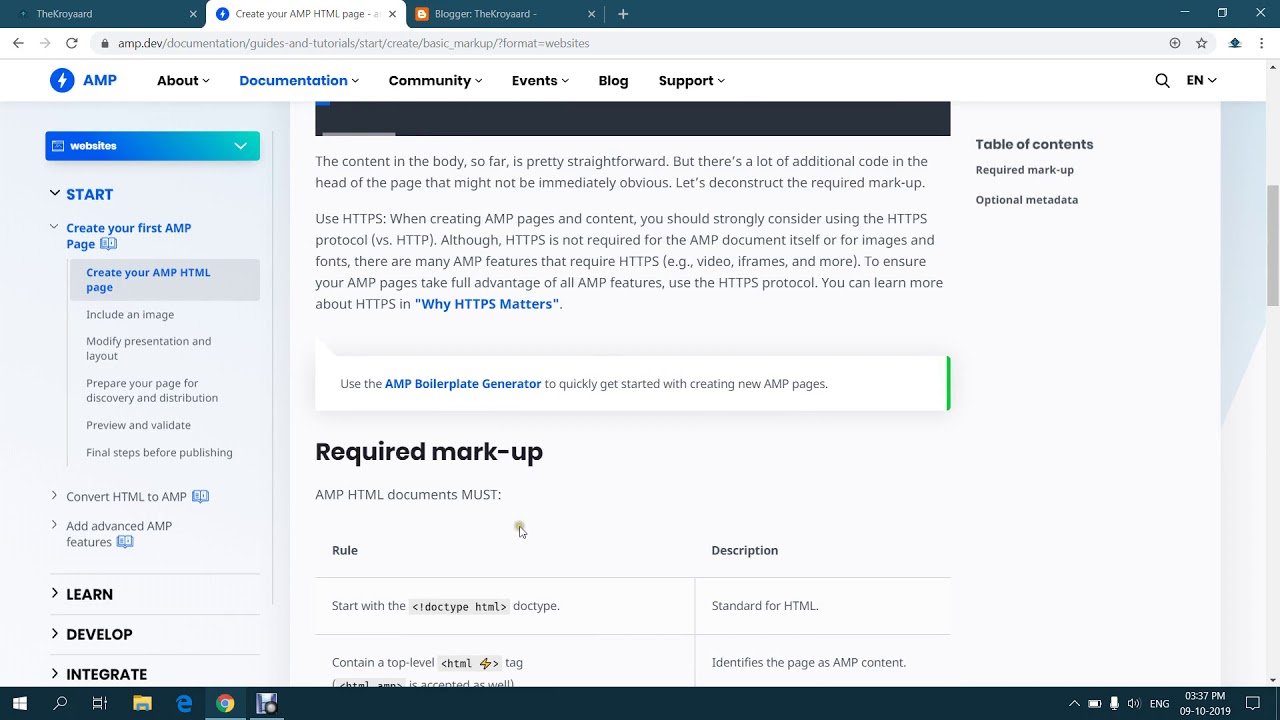Open the Community menu
The height and width of the screenshot is (720, 1280).
click(x=435, y=80)
